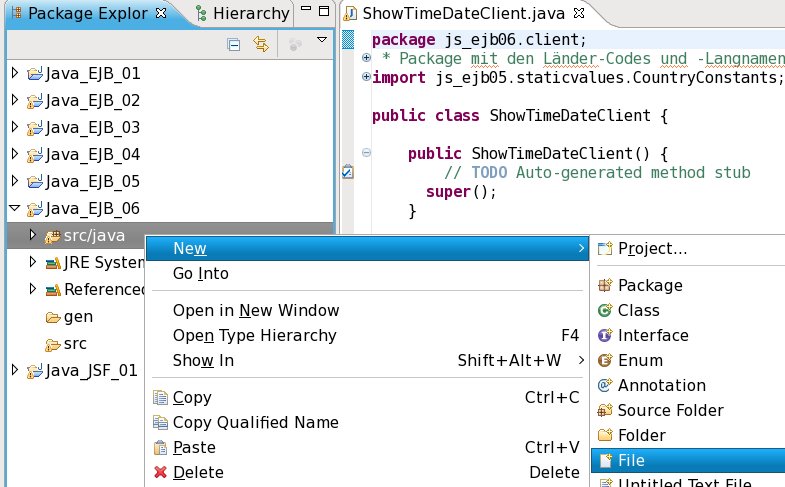The width and height of the screenshot is (785, 487).
Task: Expand the Java_JSF_01 project node
Action: coord(14,371)
